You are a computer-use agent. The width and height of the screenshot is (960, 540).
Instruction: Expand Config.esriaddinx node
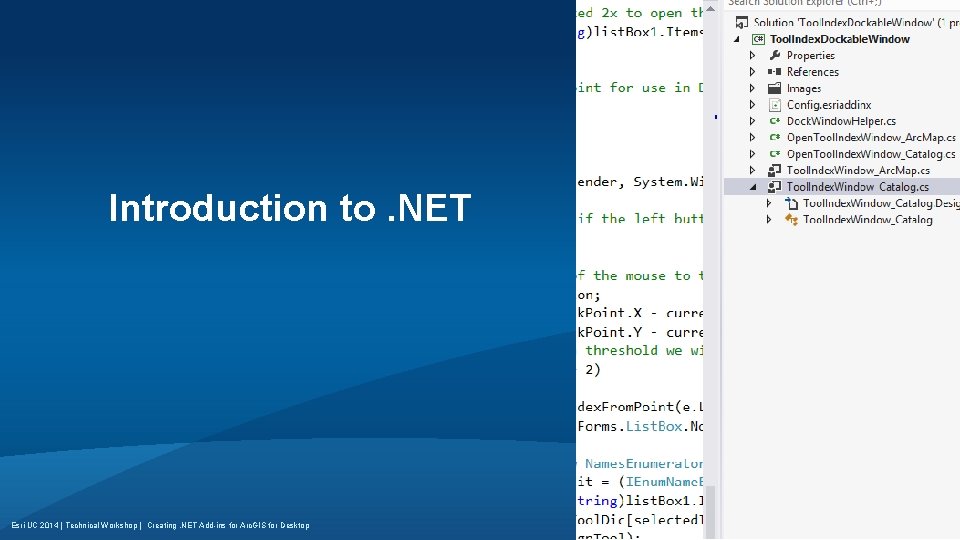[752, 105]
